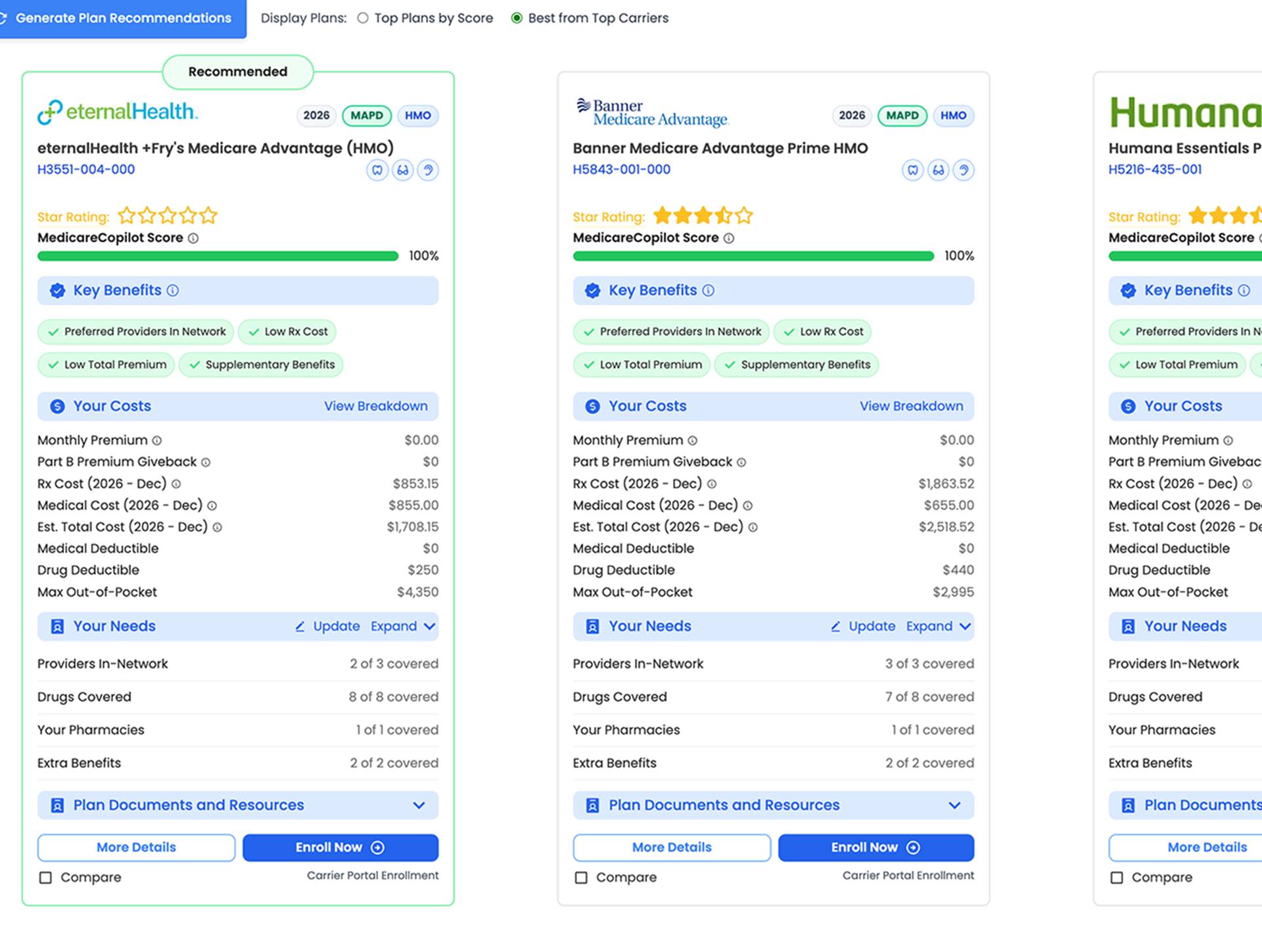Viewport: 1262px width, 952px height.
Task: Expand Plan Documents and Resources for eternalHealth
Action: (x=419, y=805)
